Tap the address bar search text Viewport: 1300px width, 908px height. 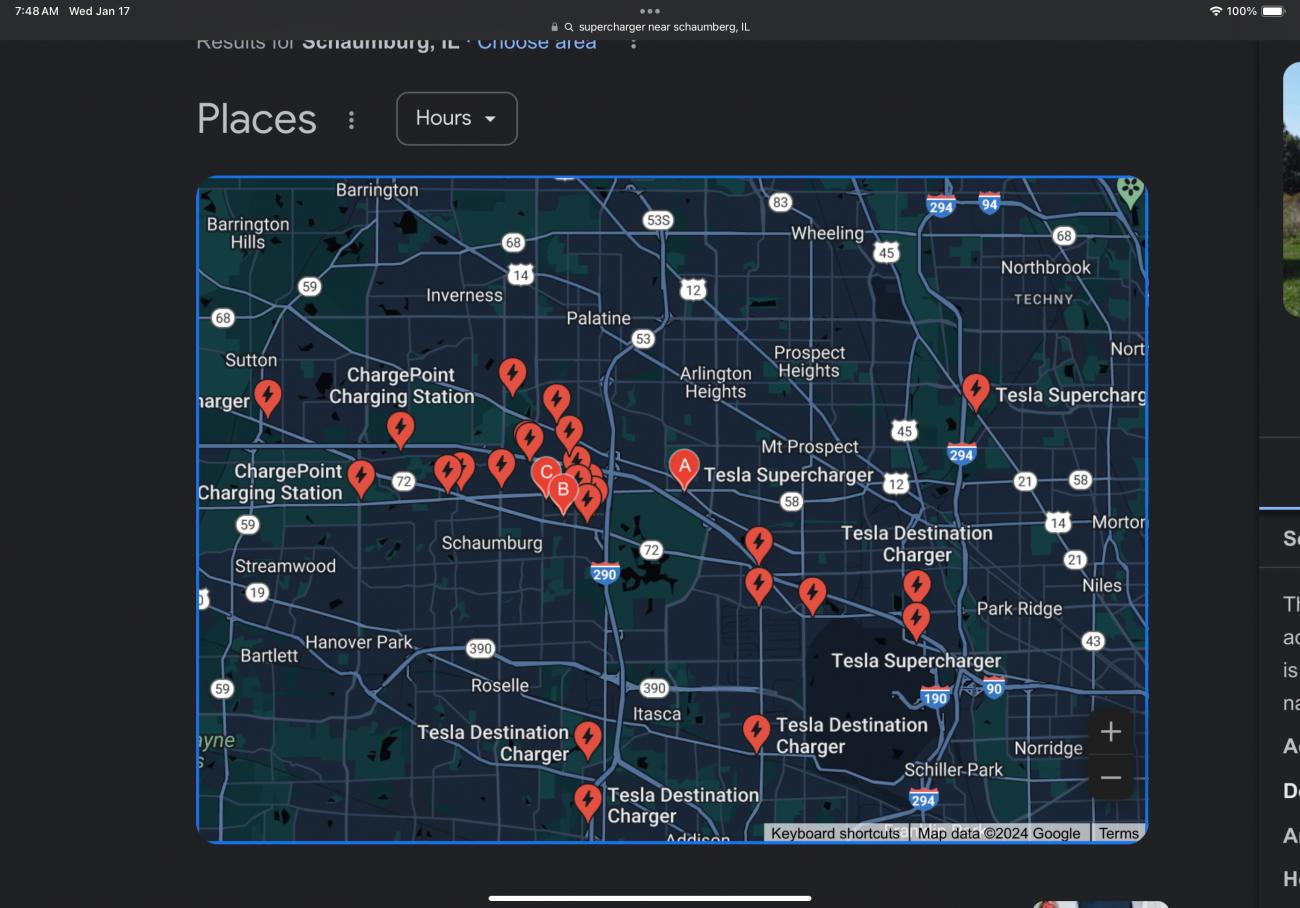664,27
